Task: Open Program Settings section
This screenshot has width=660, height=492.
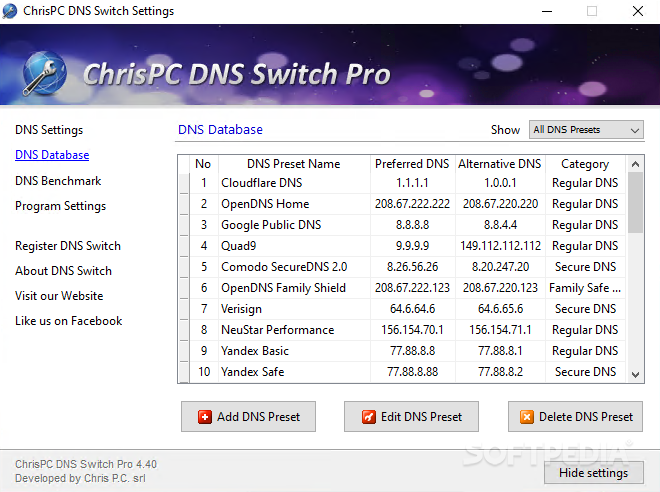Action: pos(60,206)
